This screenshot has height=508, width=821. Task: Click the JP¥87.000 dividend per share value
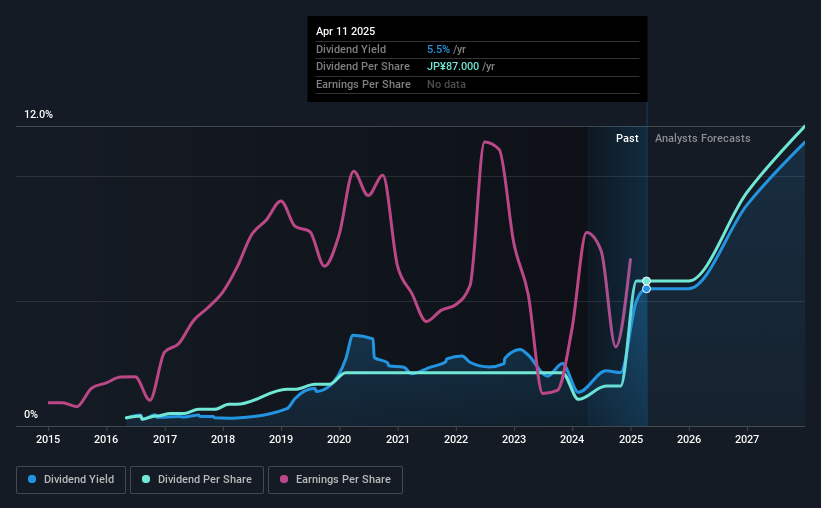[453, 67]
